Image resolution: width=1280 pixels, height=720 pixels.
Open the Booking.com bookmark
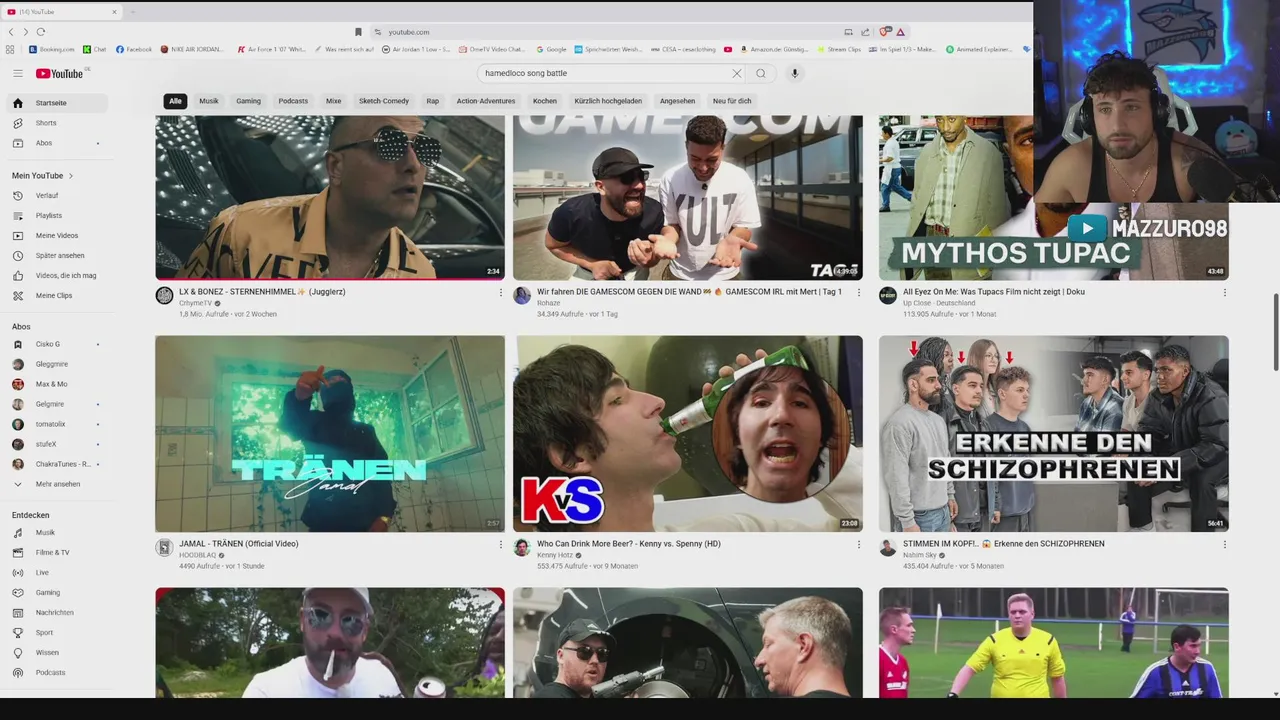pos(52,49)
